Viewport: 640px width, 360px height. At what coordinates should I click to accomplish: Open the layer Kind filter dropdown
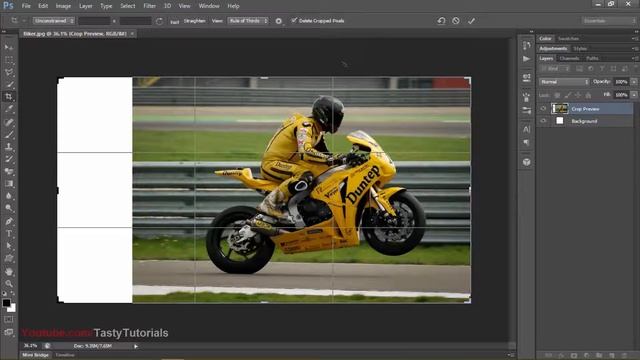556,69
